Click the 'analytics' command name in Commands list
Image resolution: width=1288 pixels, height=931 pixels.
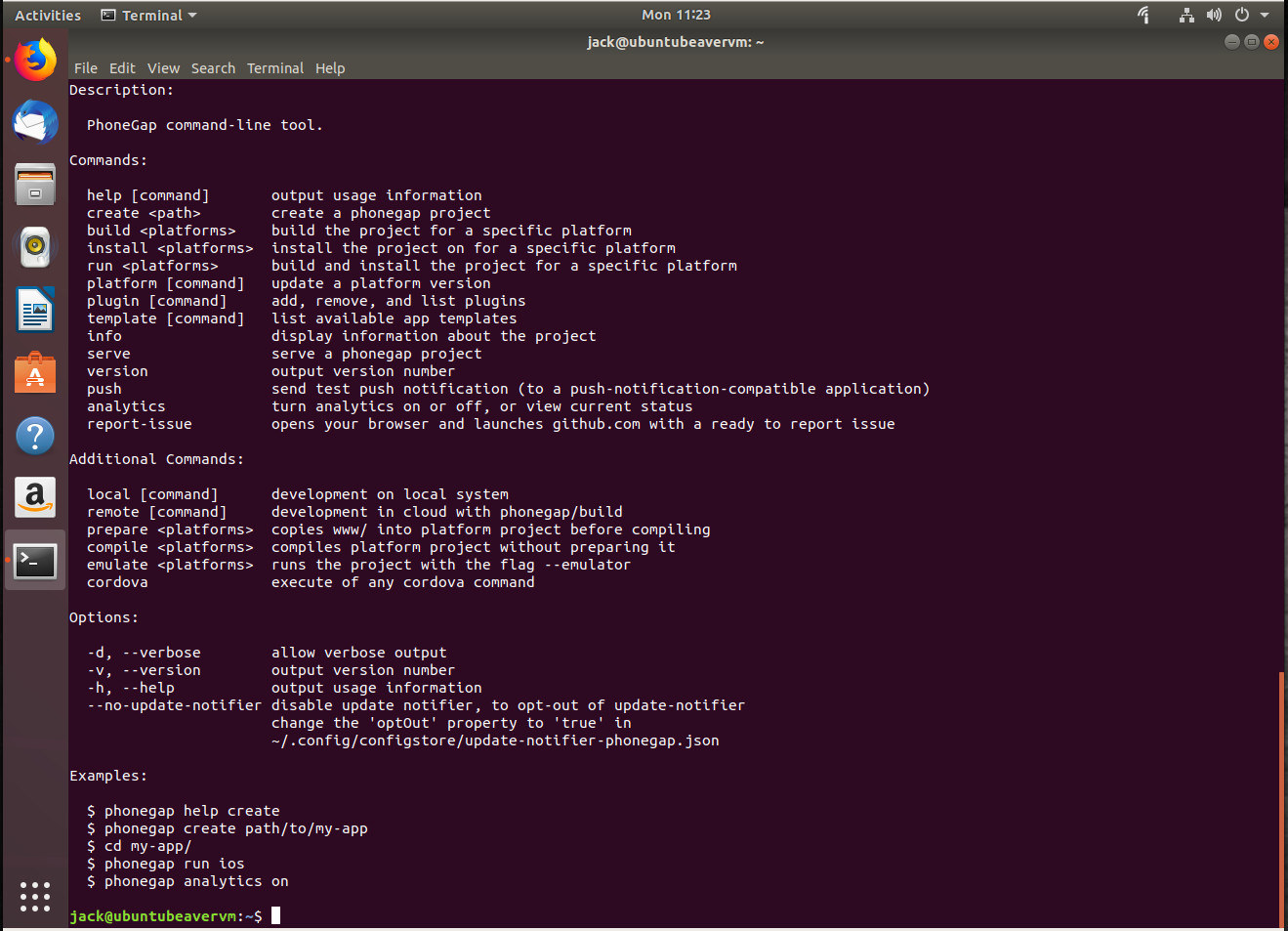126,406
